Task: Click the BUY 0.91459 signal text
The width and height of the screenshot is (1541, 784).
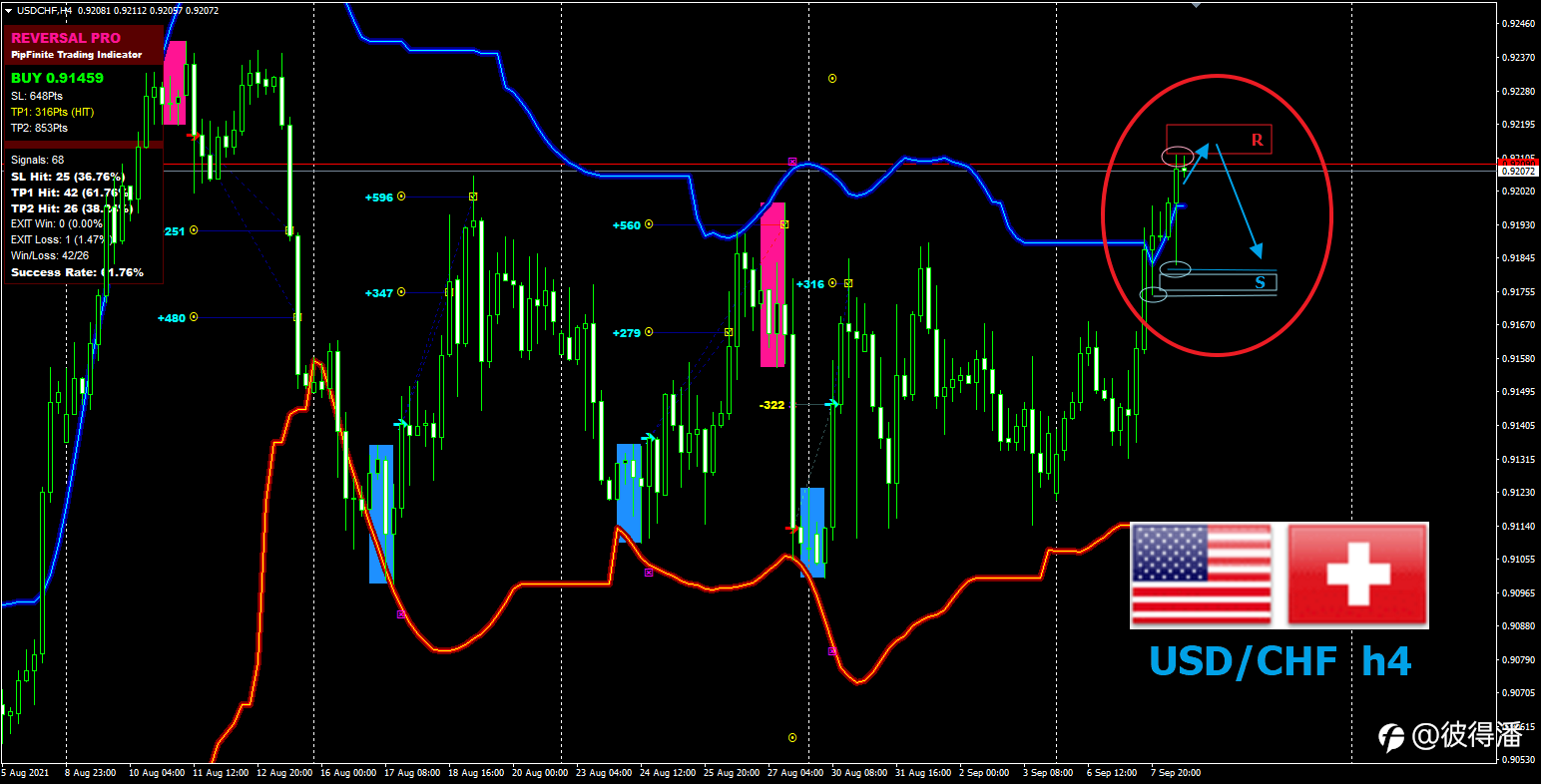Action: tap(57, 78)
